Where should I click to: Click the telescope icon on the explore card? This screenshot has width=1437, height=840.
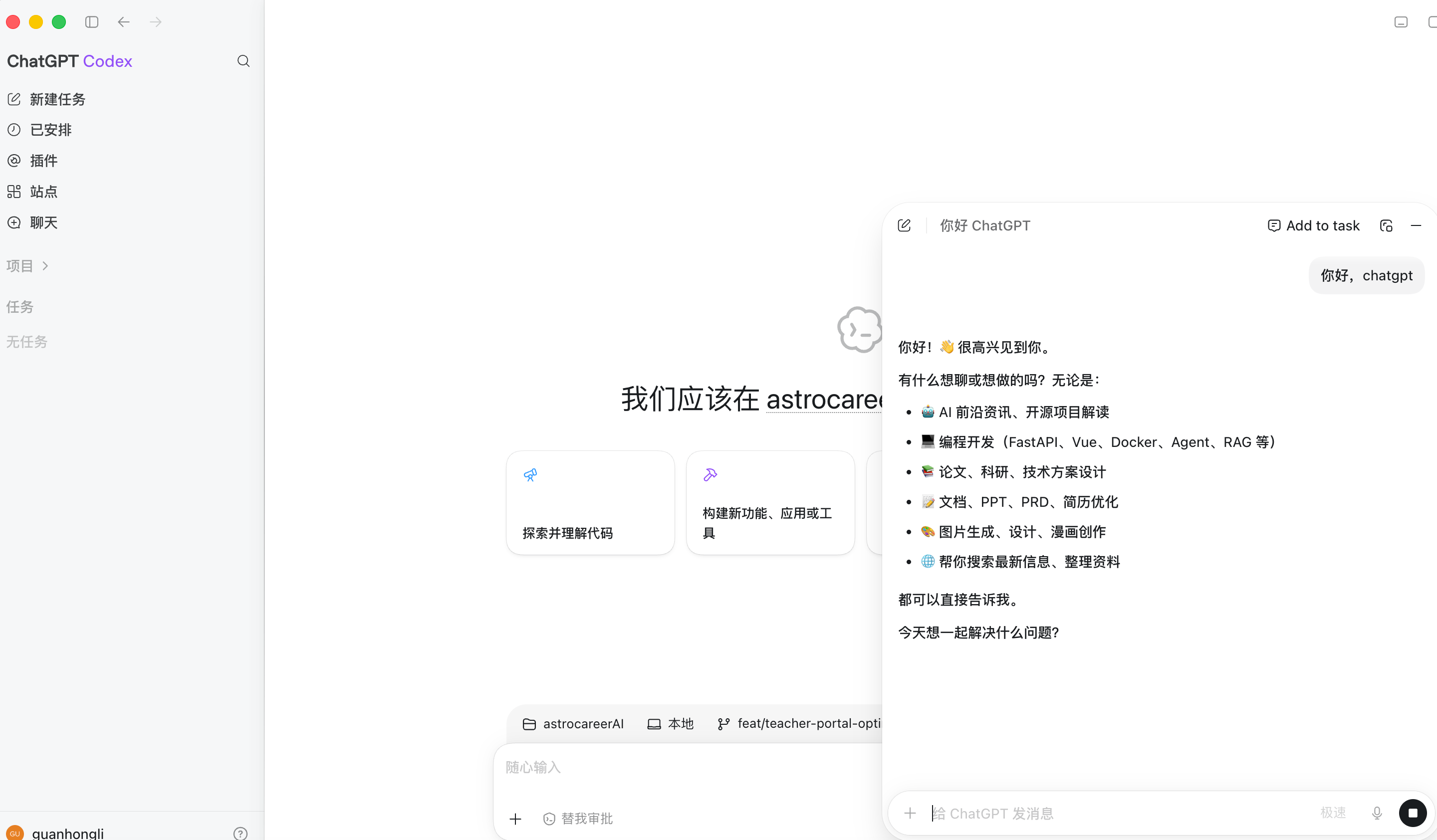click(x=530, y=475)
